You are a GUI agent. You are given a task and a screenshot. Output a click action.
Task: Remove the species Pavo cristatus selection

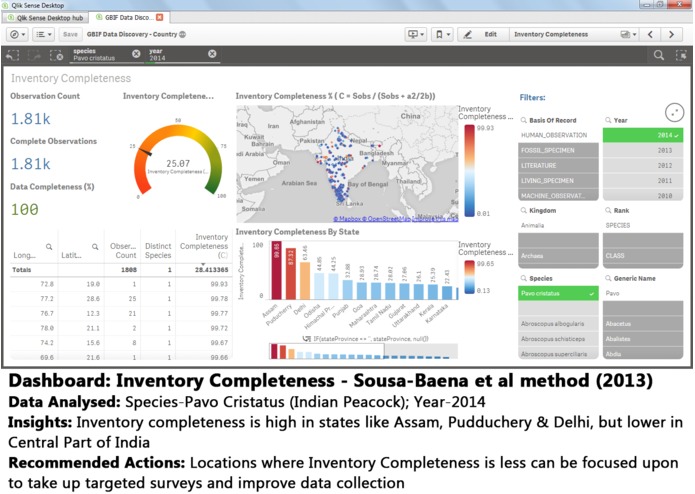[x=136, y=54]
